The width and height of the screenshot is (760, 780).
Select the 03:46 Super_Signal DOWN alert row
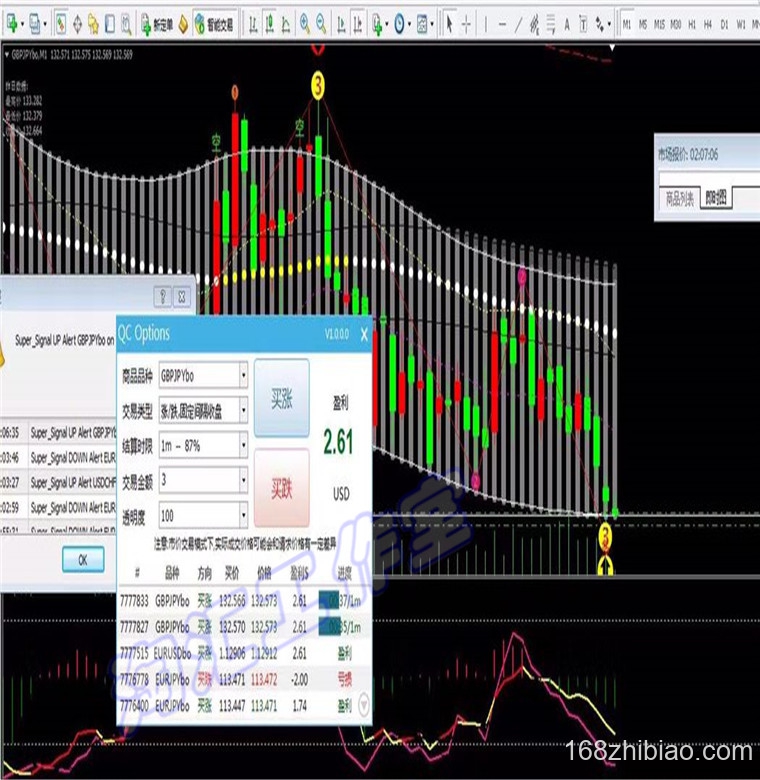[x=58, y=457]
